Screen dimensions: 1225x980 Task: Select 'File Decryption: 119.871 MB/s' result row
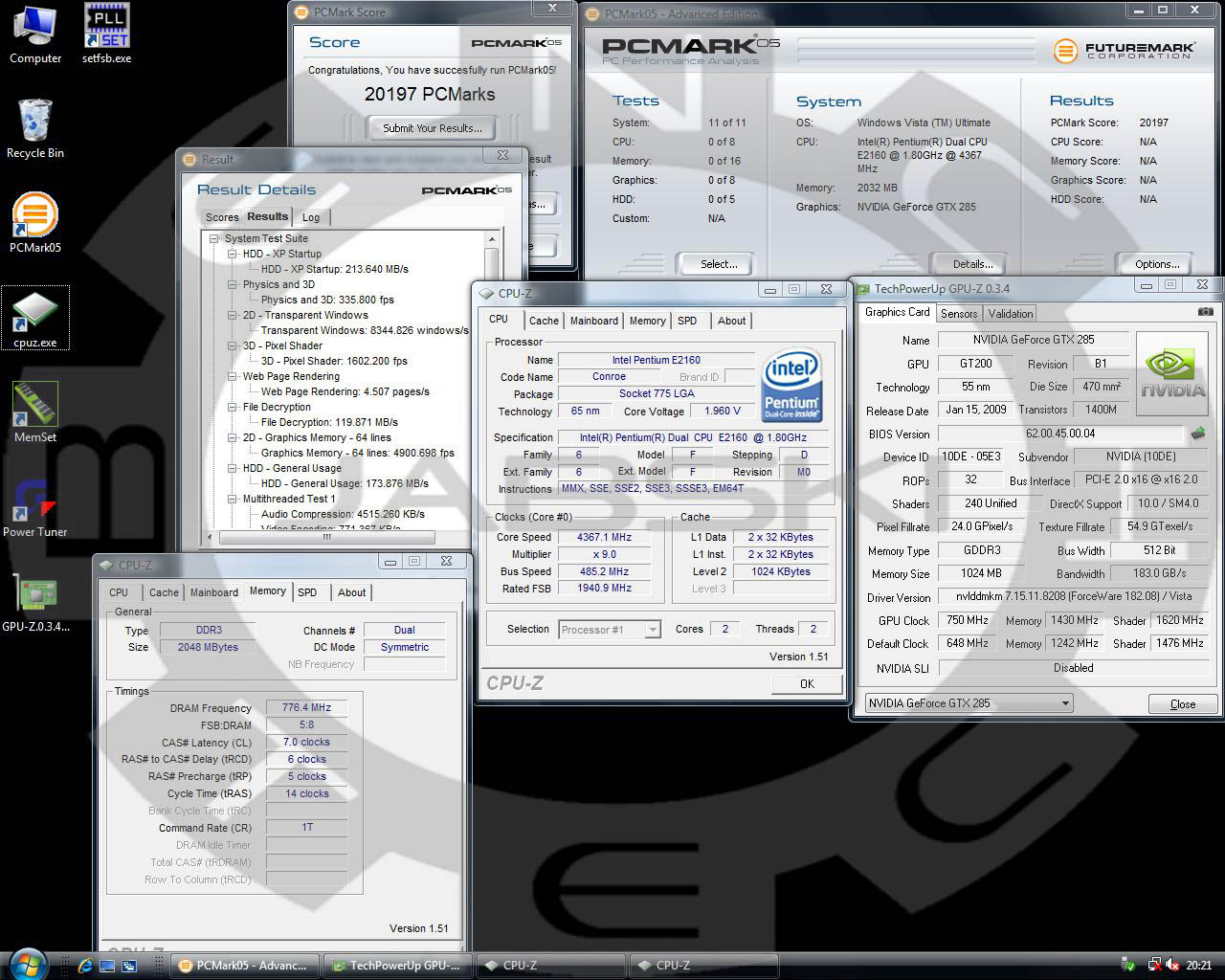[329, 422]
